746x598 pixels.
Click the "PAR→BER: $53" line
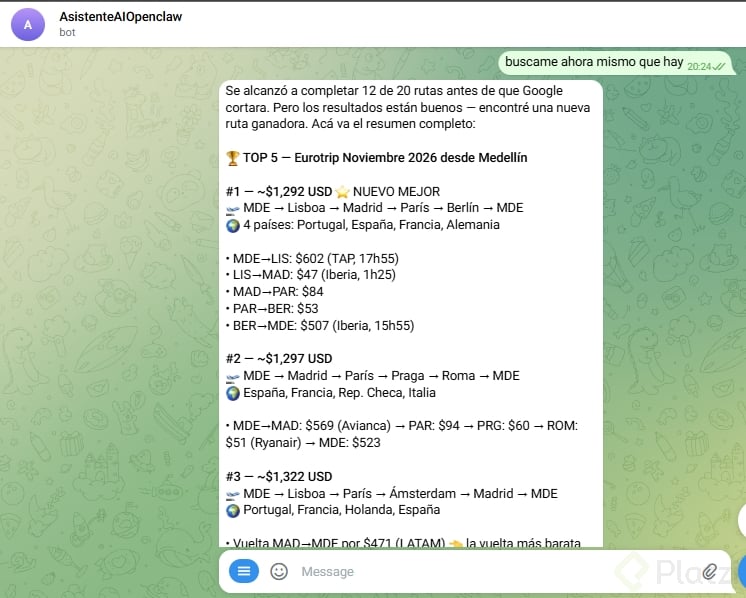click(x=272, y=309)
